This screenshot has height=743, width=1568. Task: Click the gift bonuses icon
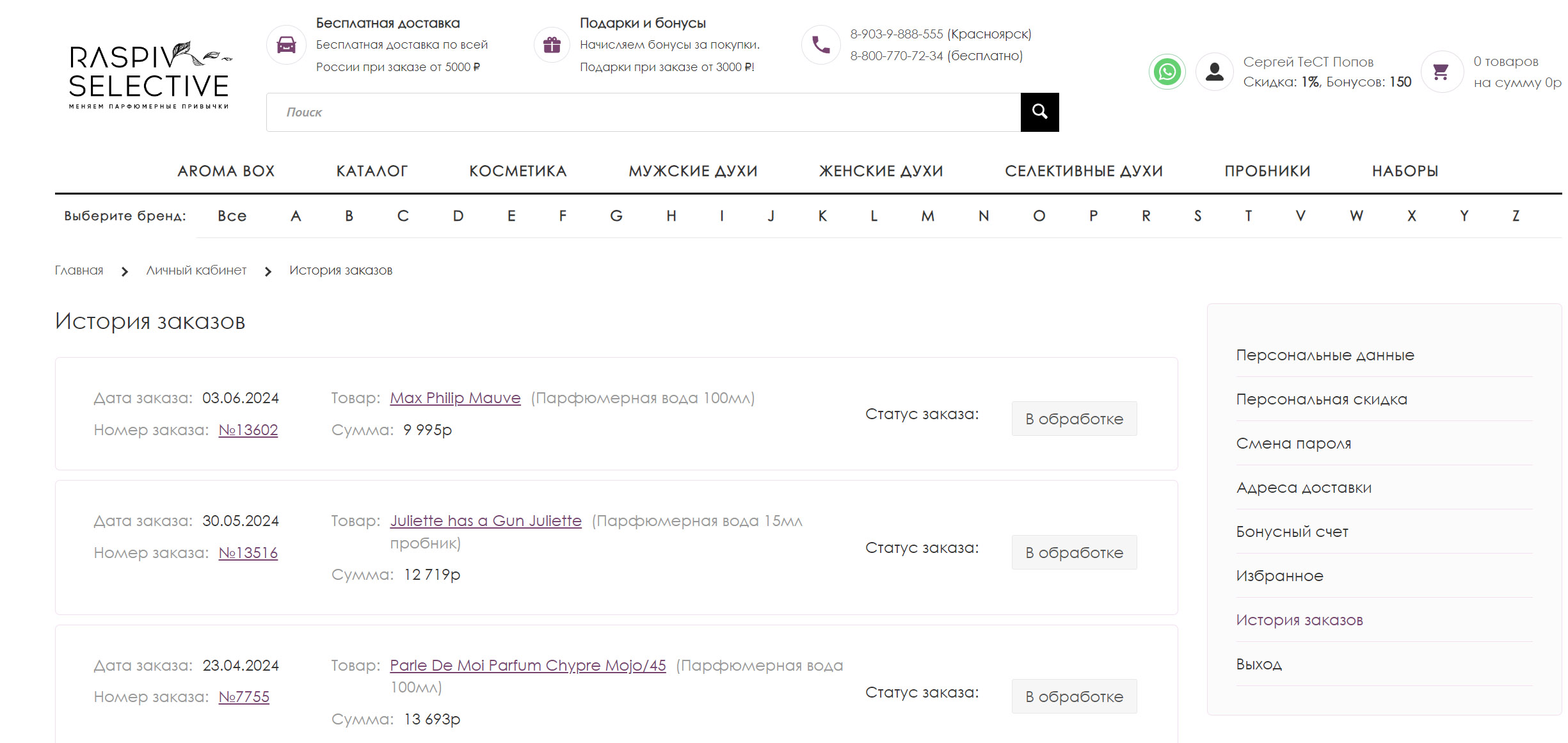pyautogui.click(x=552, y=45)
